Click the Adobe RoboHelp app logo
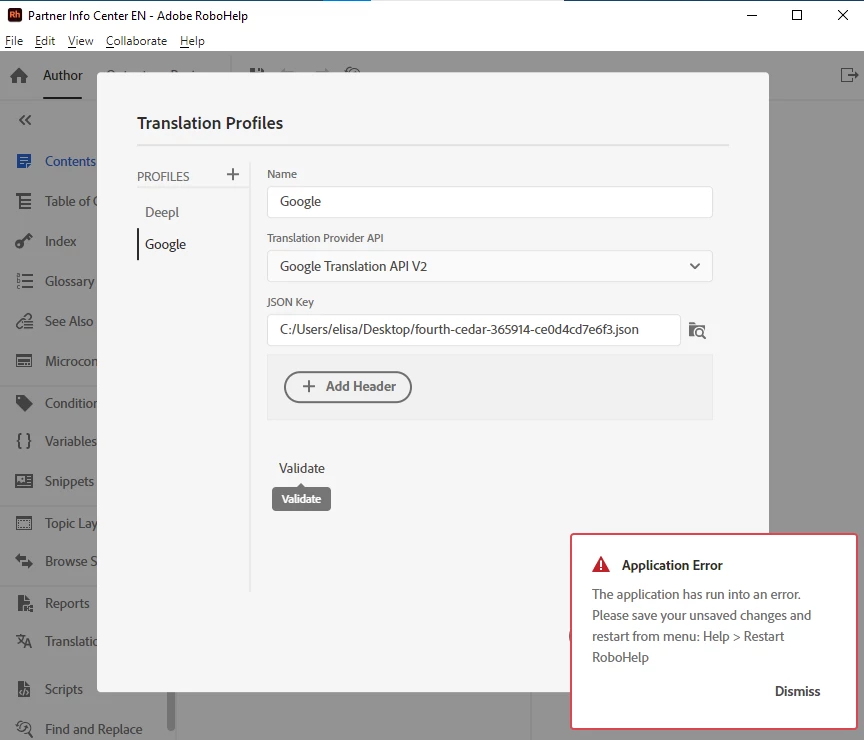The width and height of the screenshot is (864, 740). [14, 15]
